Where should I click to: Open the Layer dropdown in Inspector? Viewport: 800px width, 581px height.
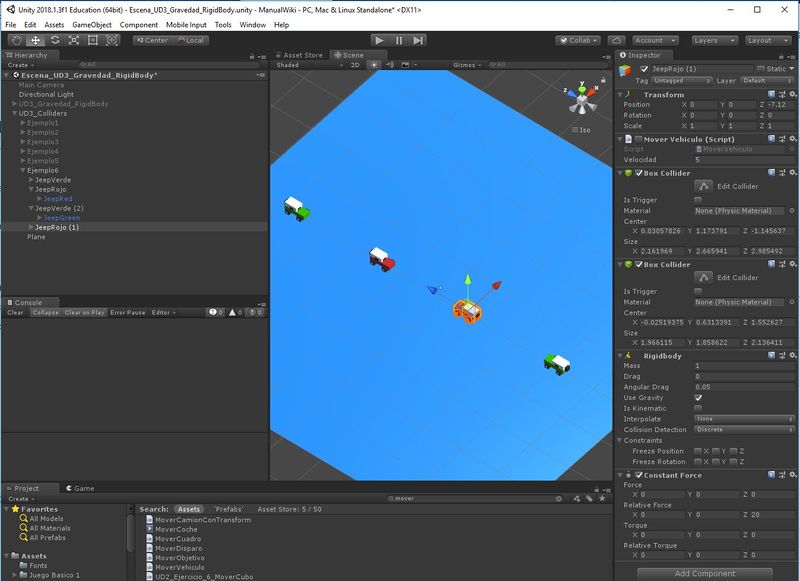click(767, 81)
